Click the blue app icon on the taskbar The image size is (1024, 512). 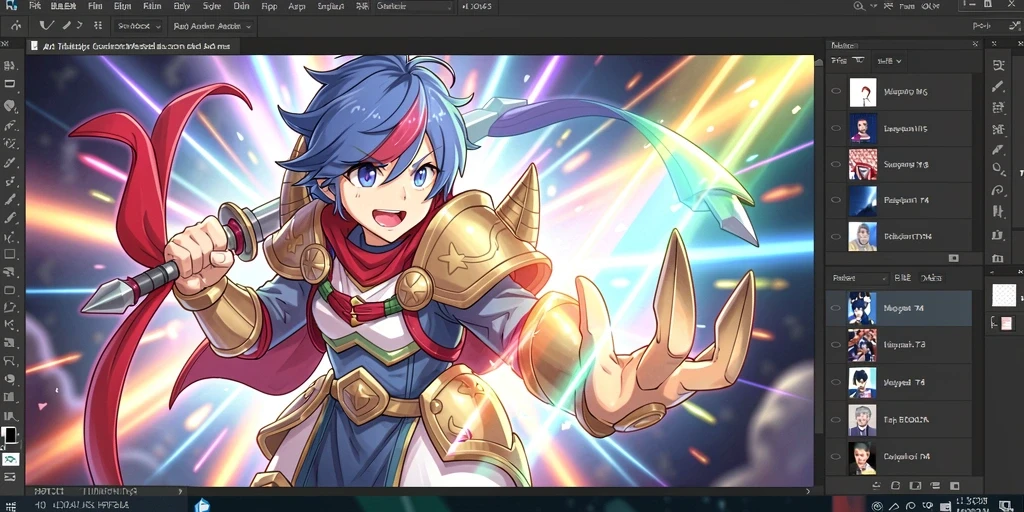click(202, 505)
